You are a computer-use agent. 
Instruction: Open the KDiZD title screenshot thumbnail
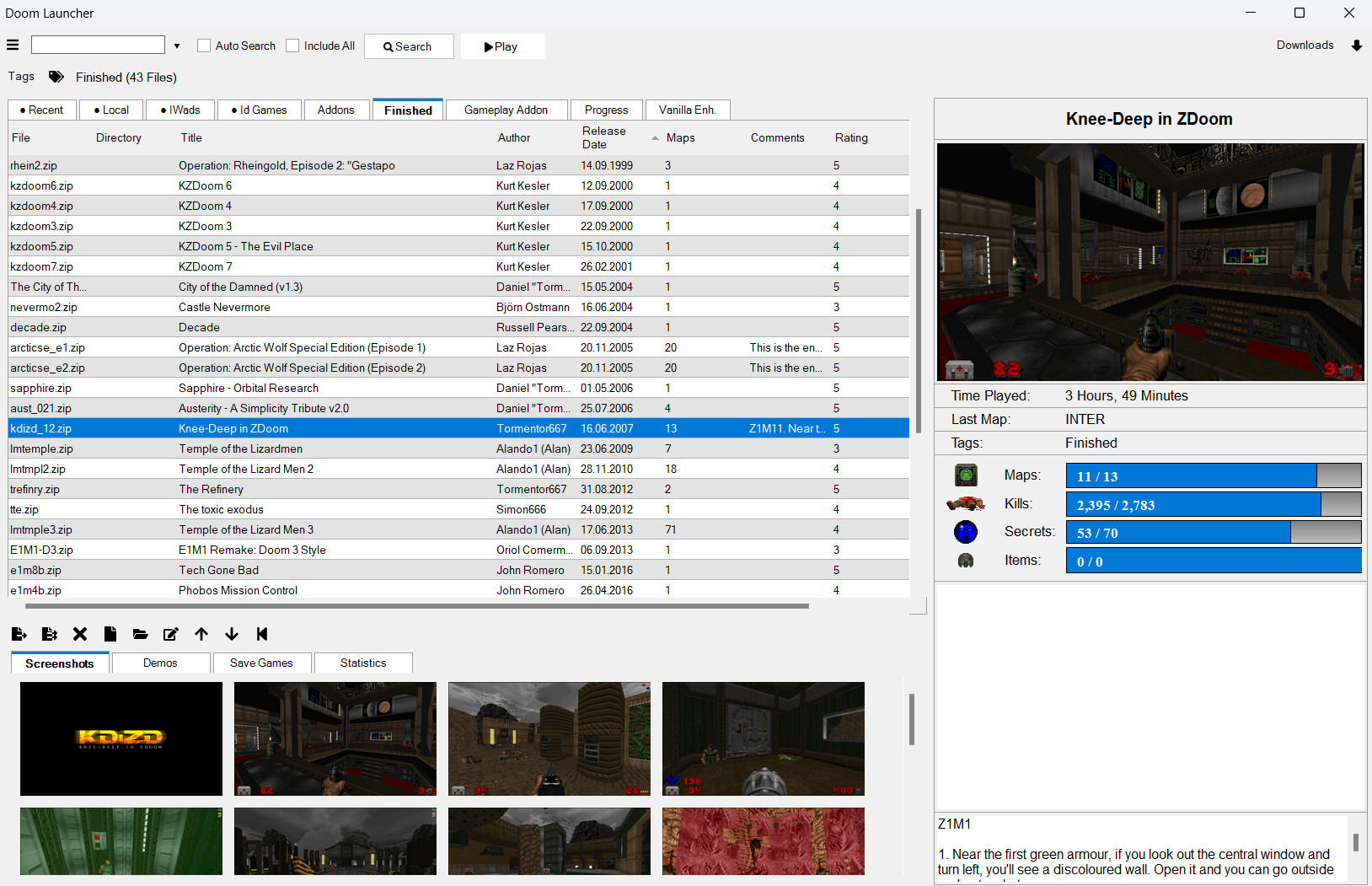[121, 738]
